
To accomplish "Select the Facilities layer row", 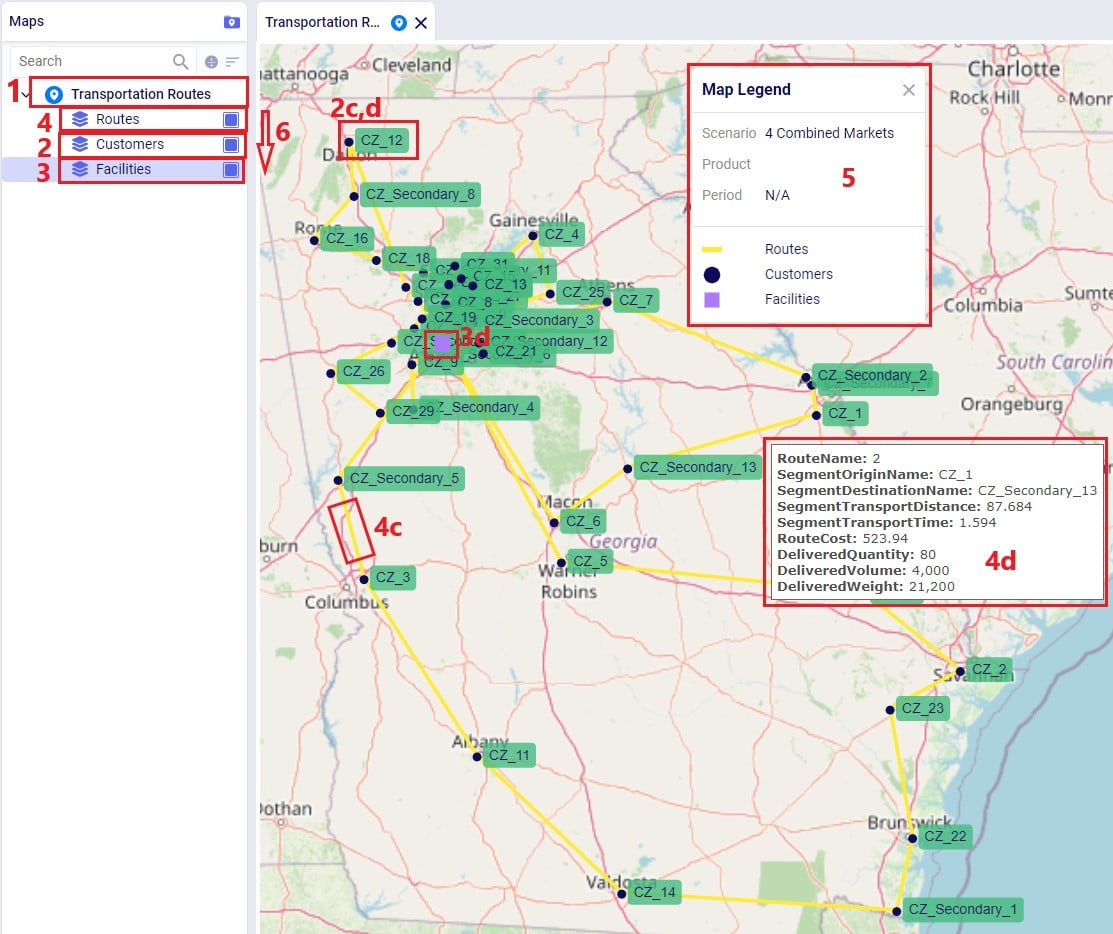I will click(124, 169).
